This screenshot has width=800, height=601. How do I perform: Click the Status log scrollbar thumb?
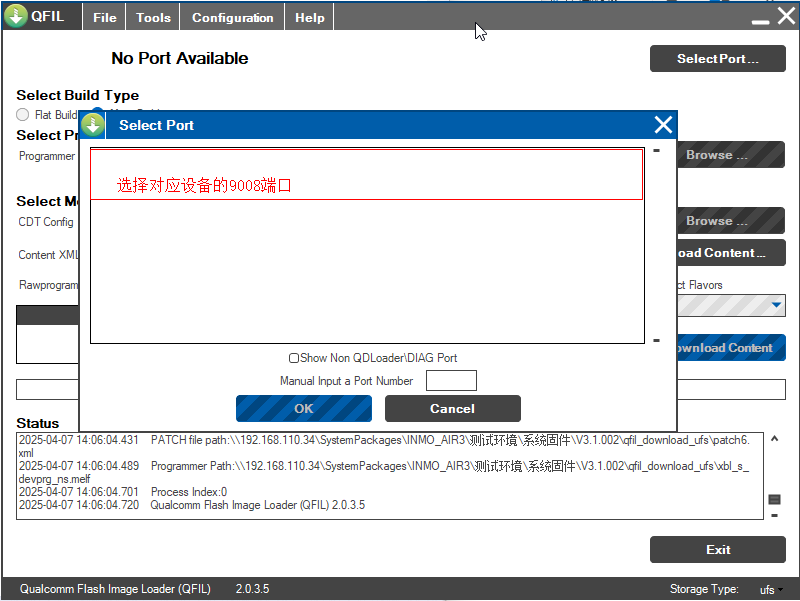[774, 499]
